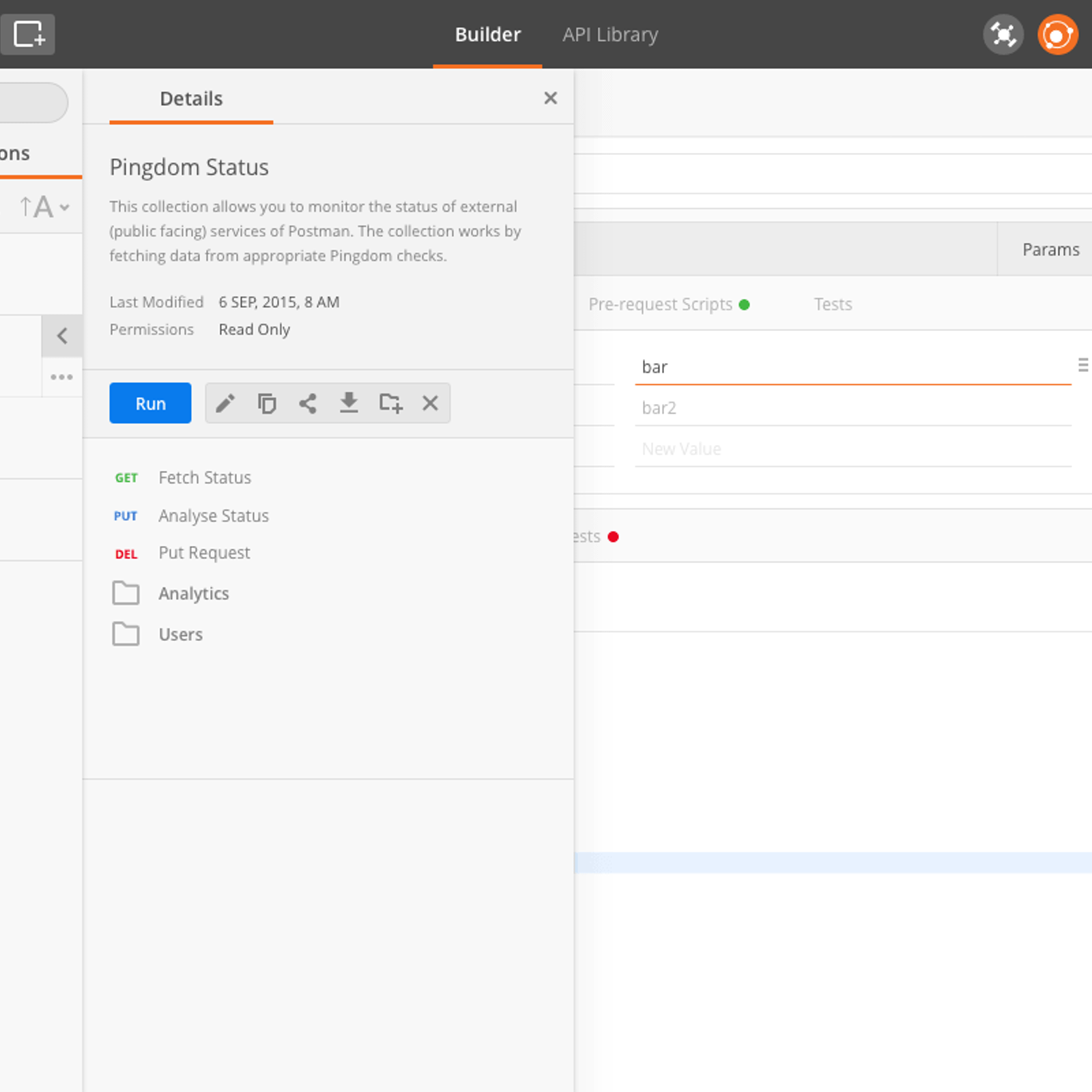Open the Tests tab
1092x1092 pixels.
(x=833, y=304)
